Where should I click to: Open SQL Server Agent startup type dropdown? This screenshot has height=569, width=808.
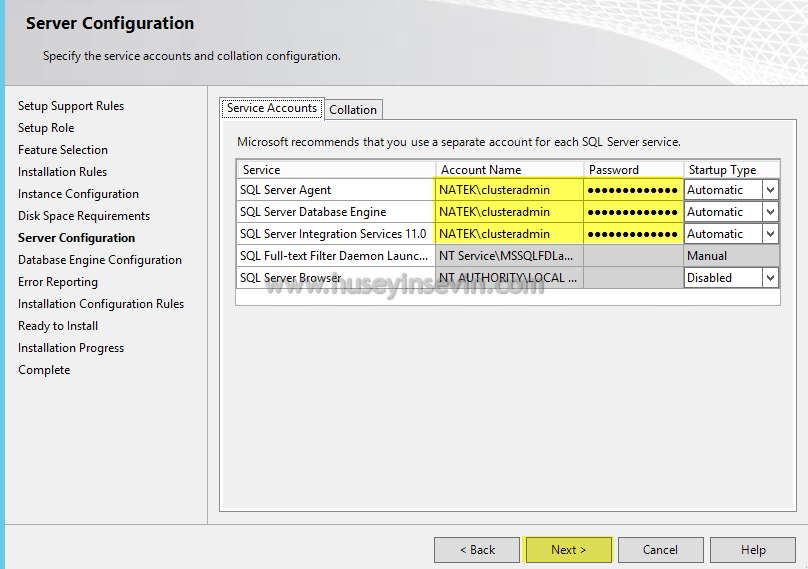(x=770, y=190)
